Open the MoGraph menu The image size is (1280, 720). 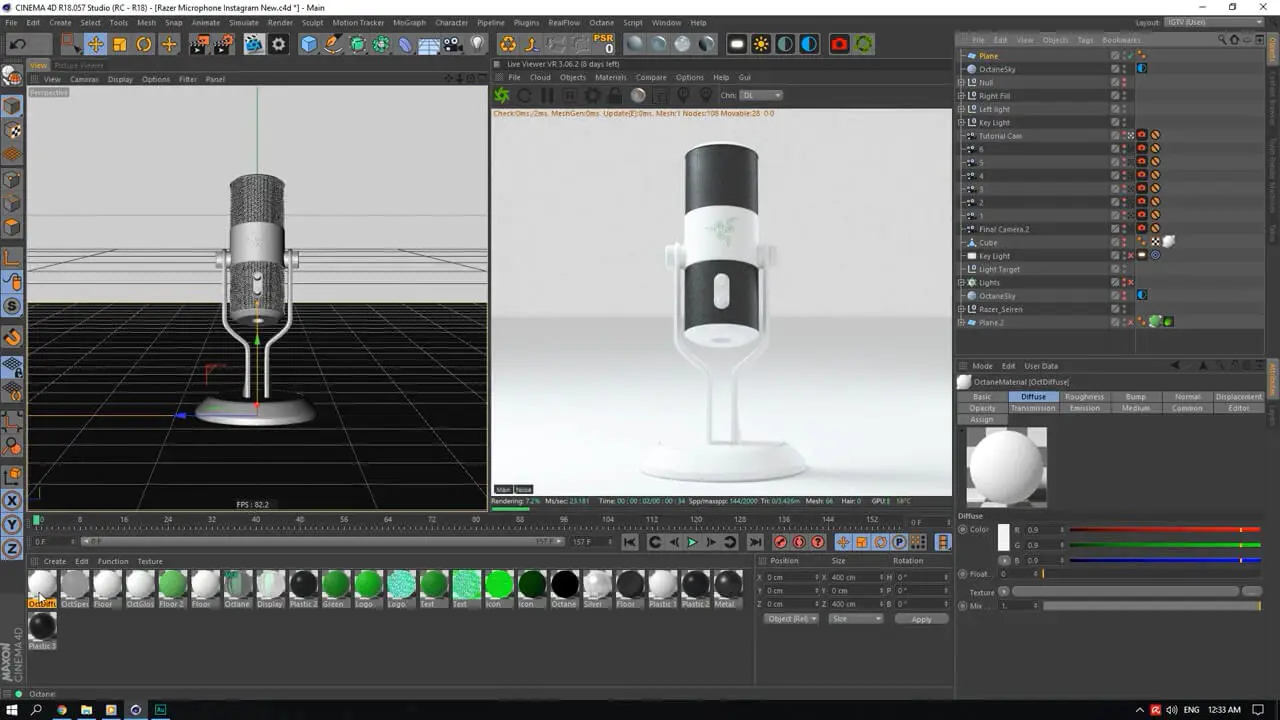click(408, 22)
